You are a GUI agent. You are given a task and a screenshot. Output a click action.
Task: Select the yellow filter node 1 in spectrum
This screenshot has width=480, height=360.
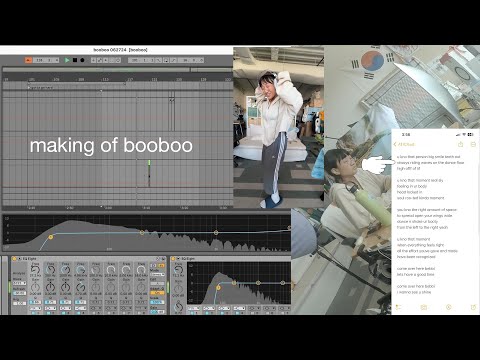51,237
